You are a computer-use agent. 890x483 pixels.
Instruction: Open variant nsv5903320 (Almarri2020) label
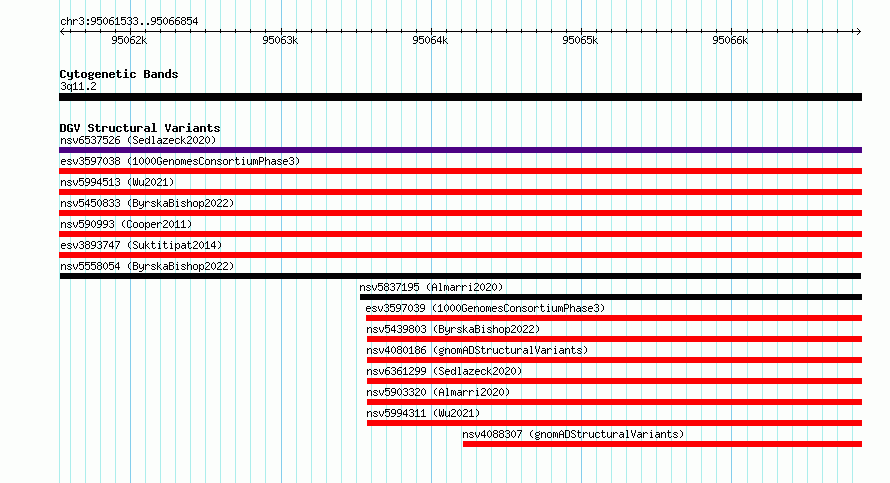tap(438, 392)
